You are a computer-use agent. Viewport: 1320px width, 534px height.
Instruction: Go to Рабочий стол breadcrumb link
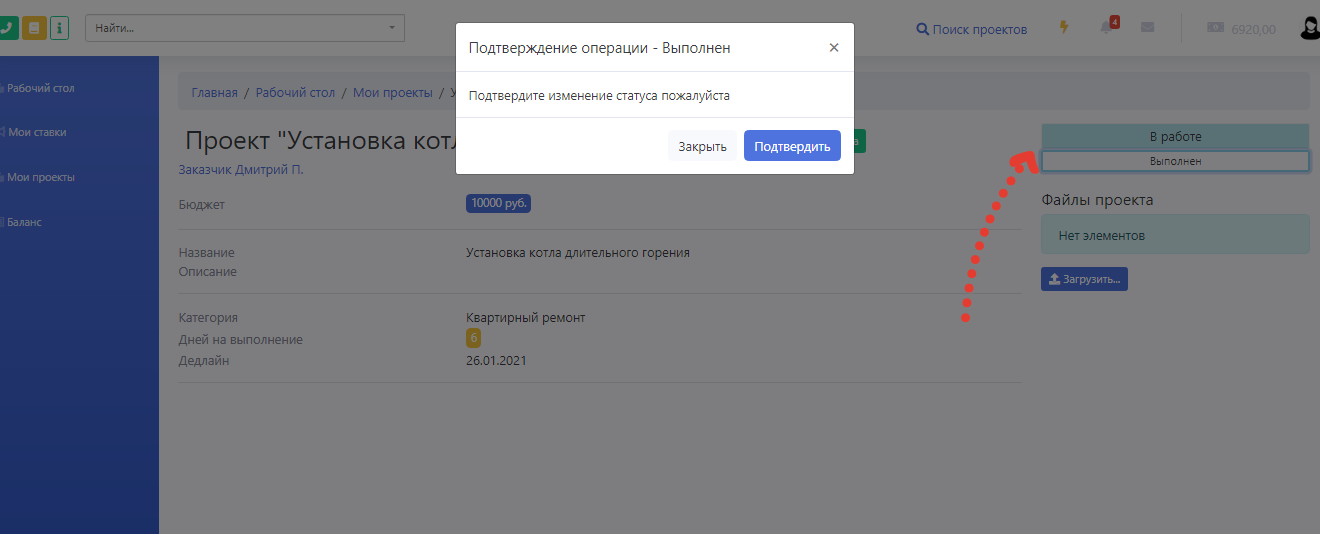[295, 92]
